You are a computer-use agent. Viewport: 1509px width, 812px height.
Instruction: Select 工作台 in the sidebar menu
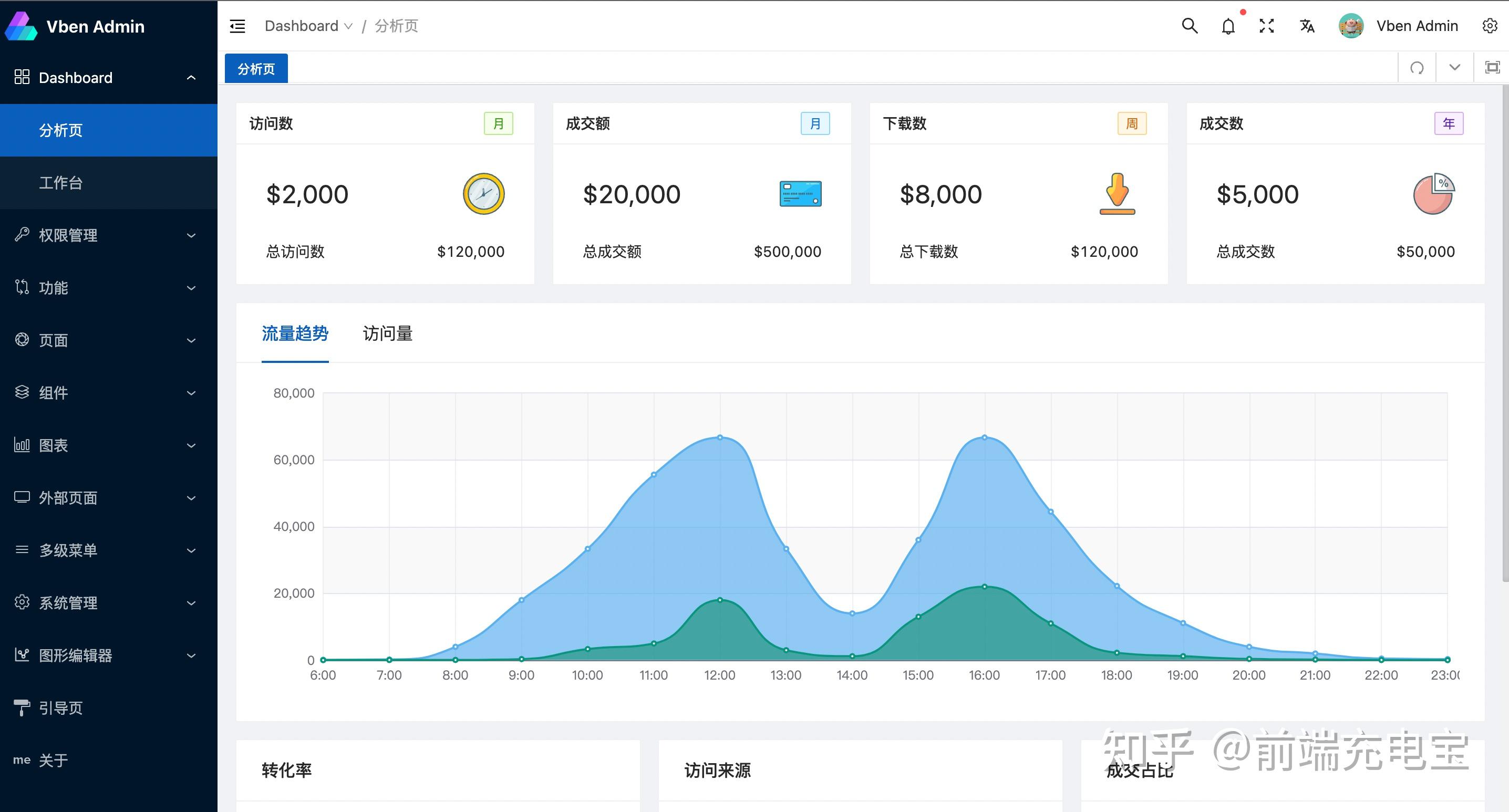61,183
